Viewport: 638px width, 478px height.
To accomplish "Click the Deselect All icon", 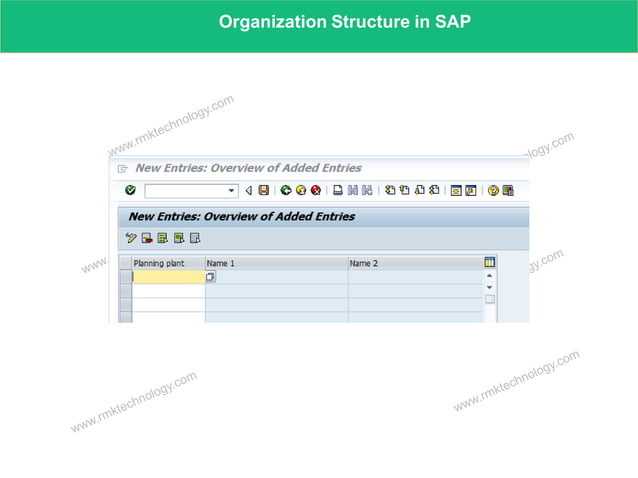I will [x=195, y=238].
